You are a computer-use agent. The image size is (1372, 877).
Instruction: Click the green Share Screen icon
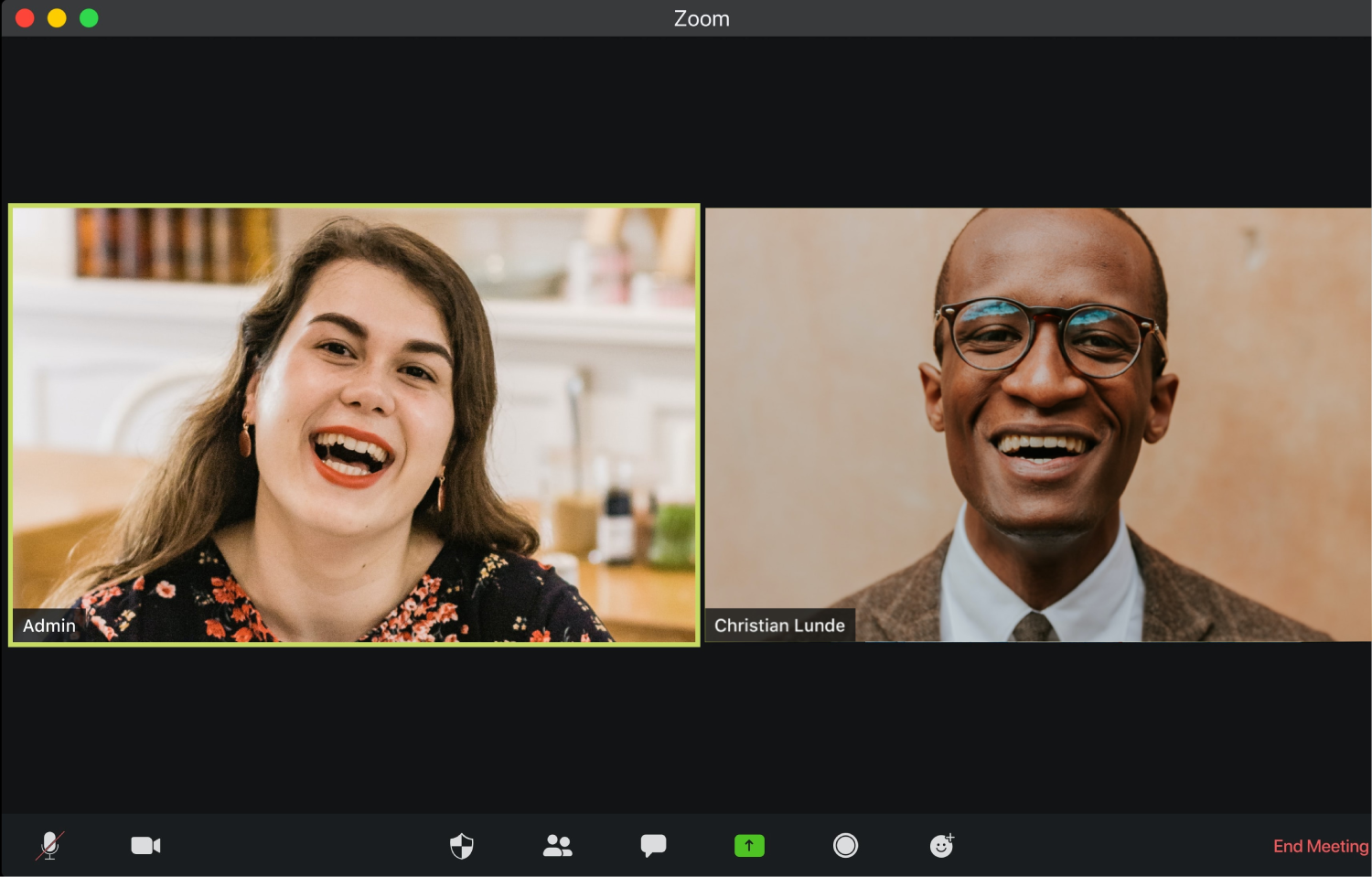coord(749,846)
